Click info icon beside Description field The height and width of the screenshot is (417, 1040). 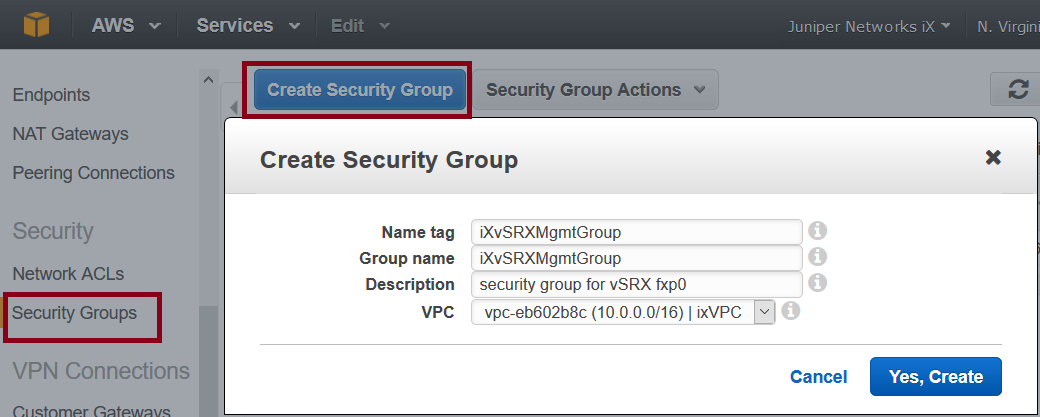coord(817,284)
